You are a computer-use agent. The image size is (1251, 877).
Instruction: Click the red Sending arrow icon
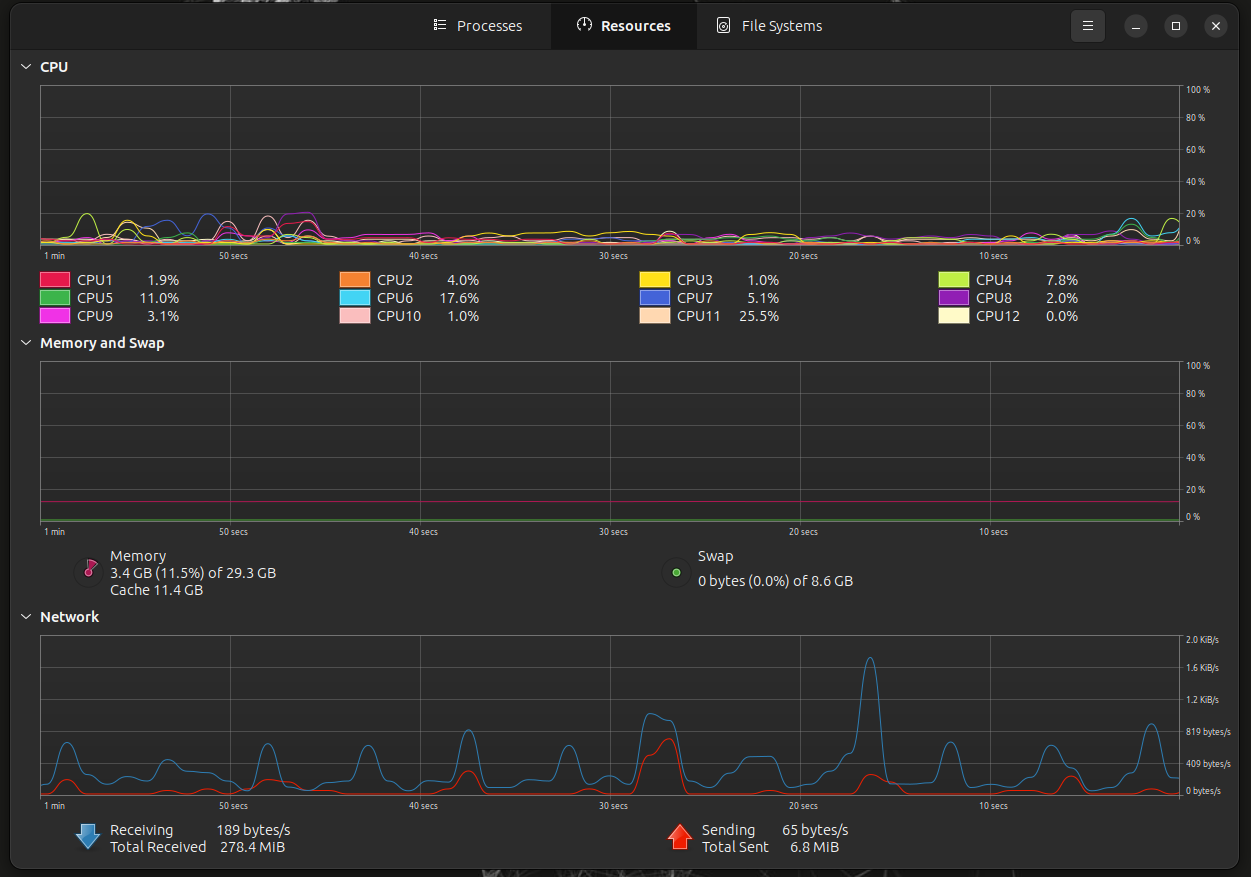(x=680, y=837)
